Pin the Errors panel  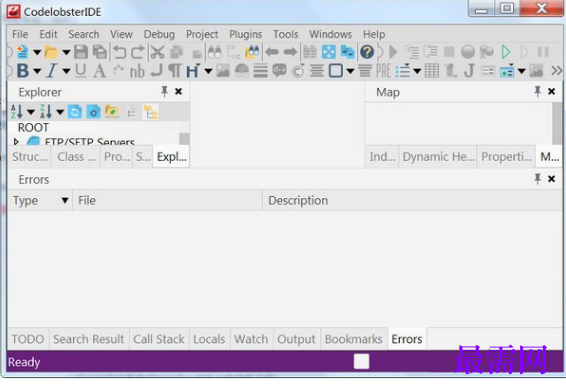[537, 179]
